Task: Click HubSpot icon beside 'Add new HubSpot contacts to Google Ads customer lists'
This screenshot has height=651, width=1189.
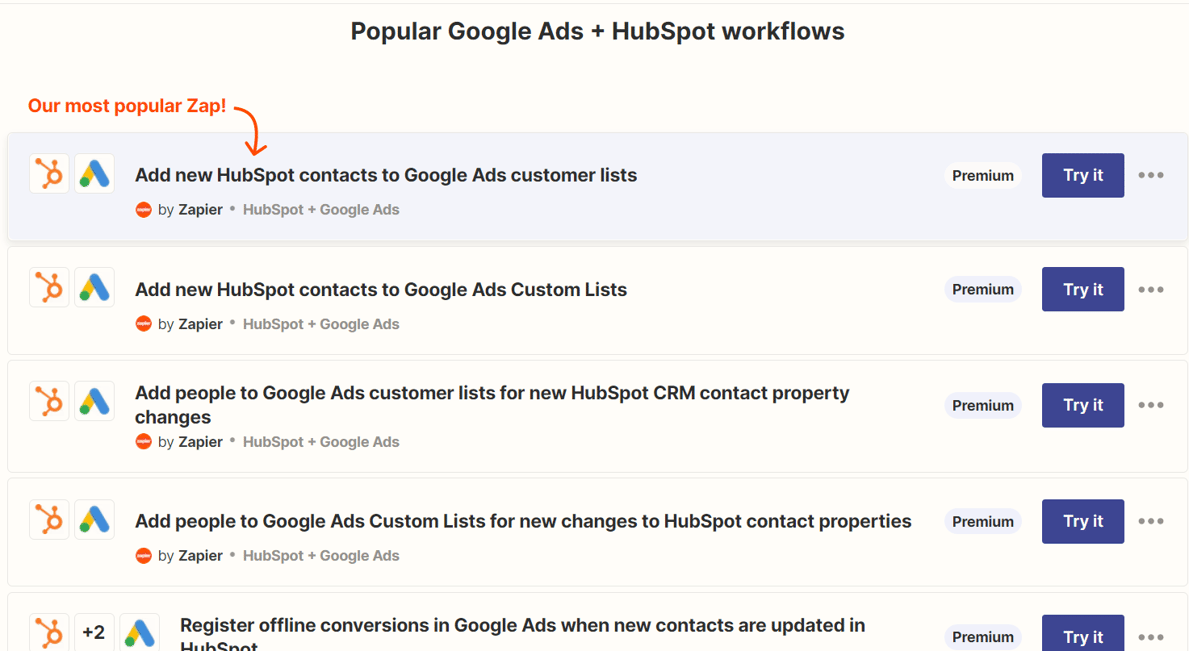Action: coord(49,174)
